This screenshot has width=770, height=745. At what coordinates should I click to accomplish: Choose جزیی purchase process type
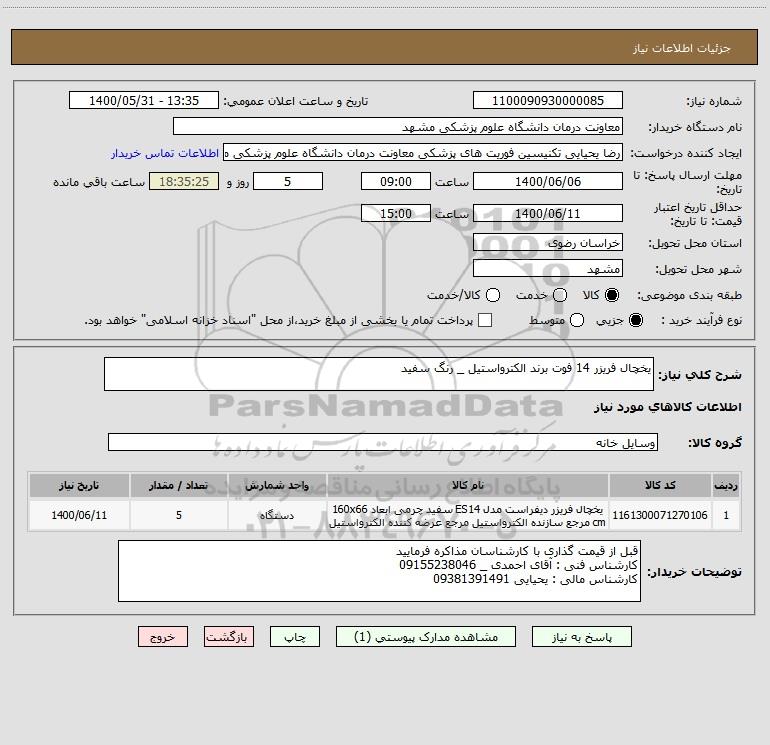click(x=635, y=320)
